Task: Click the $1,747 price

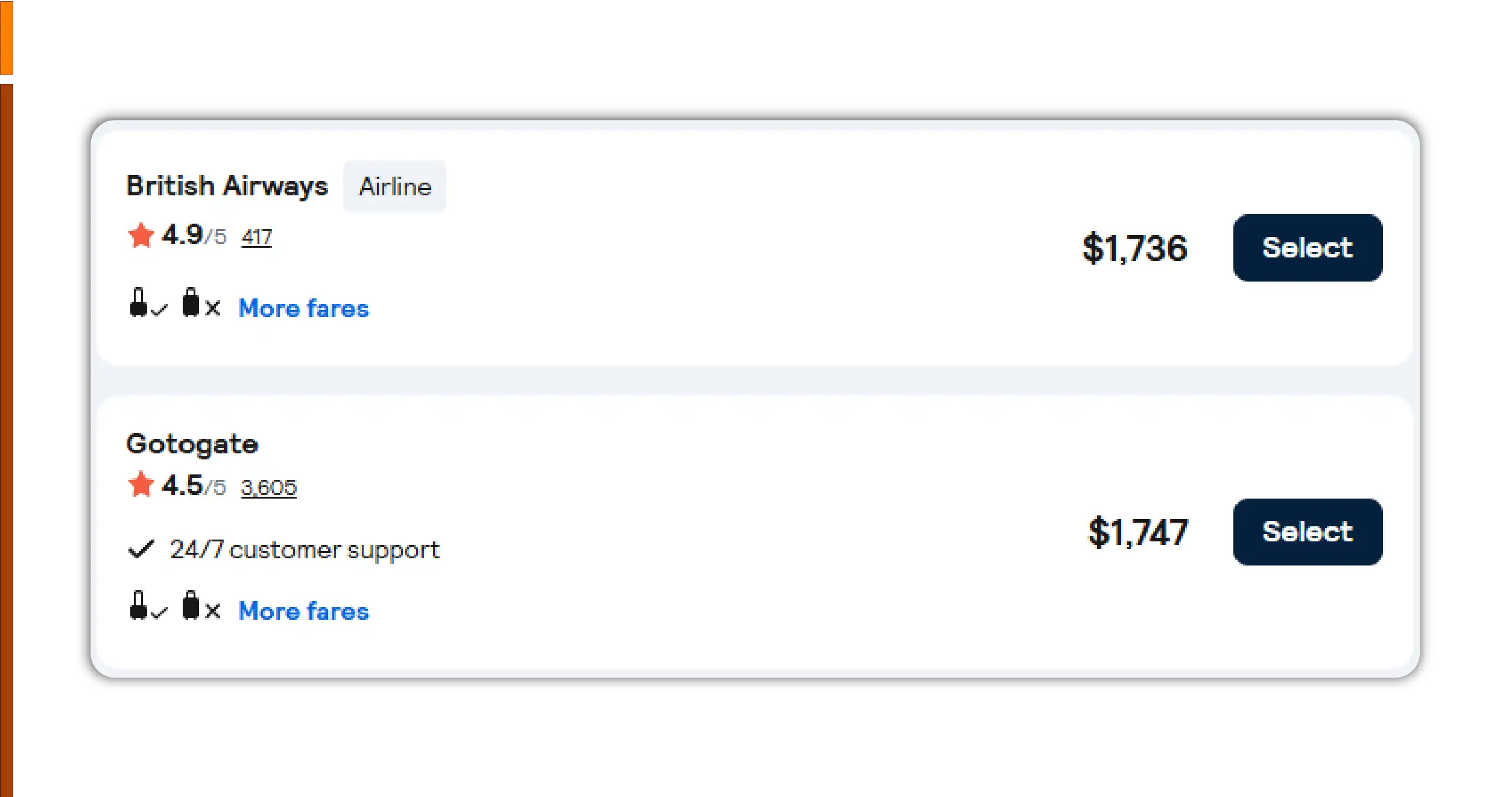Action: point(1137,532)
